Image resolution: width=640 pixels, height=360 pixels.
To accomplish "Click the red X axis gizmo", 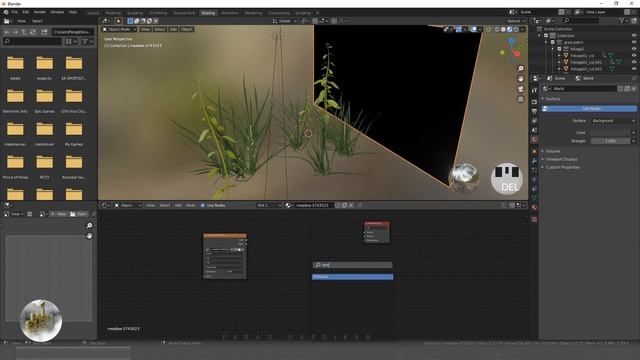I will pos(517,54).
